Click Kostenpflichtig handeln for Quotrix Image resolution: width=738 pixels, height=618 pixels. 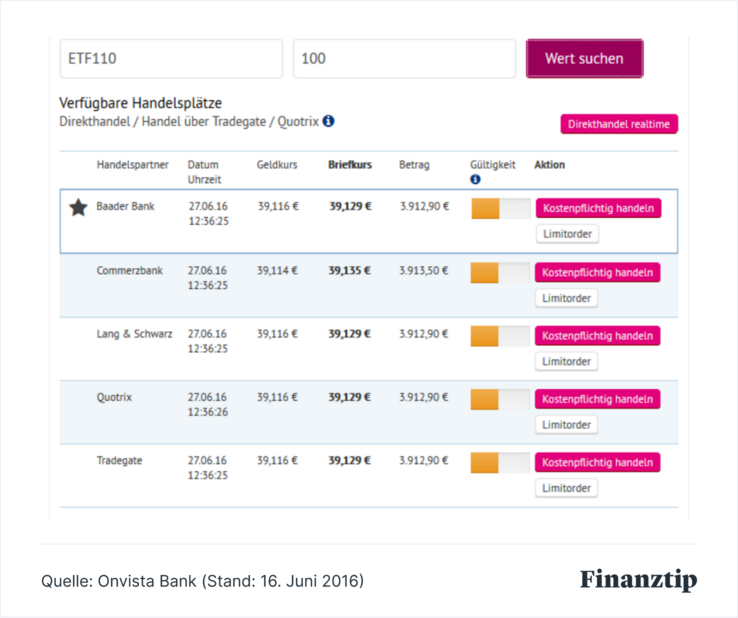click(x=597, y=399)
